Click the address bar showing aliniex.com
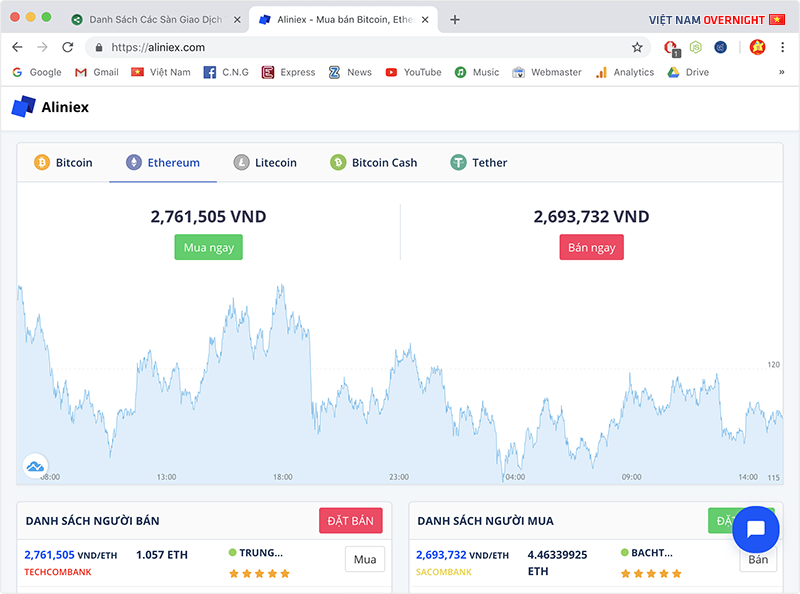 point(360,47)
